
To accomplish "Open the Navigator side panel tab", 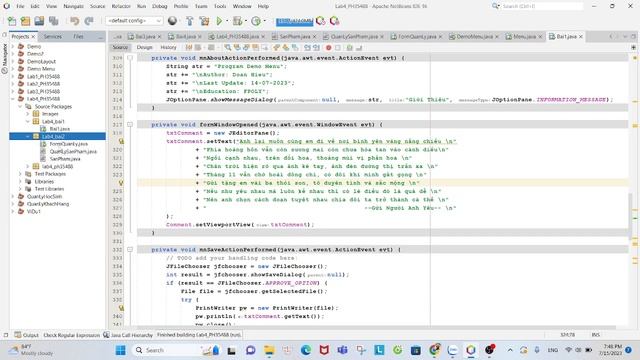I will [4, 59].
